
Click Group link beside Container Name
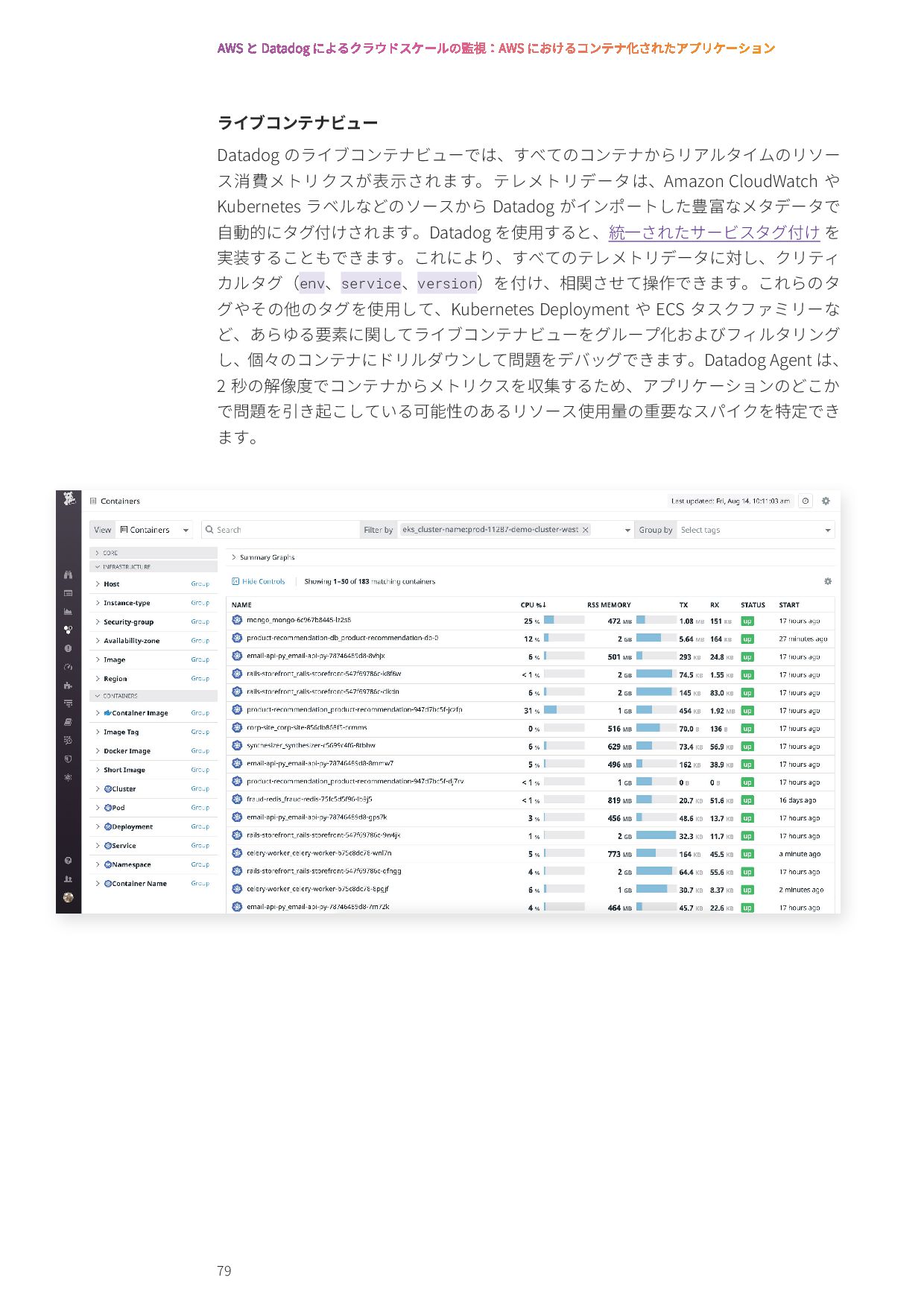200,884
